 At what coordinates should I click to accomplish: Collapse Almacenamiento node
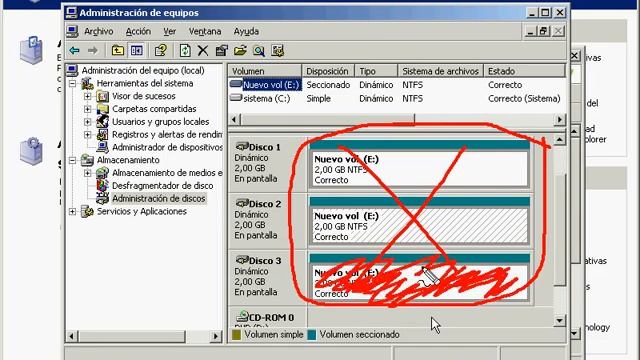click(x=72, y=160)
